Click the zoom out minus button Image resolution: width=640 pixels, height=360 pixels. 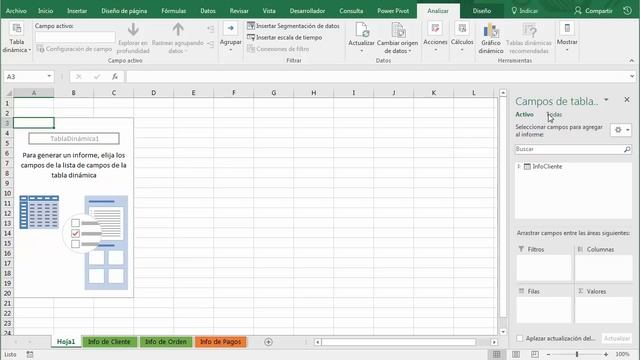(x=549, y=354)
